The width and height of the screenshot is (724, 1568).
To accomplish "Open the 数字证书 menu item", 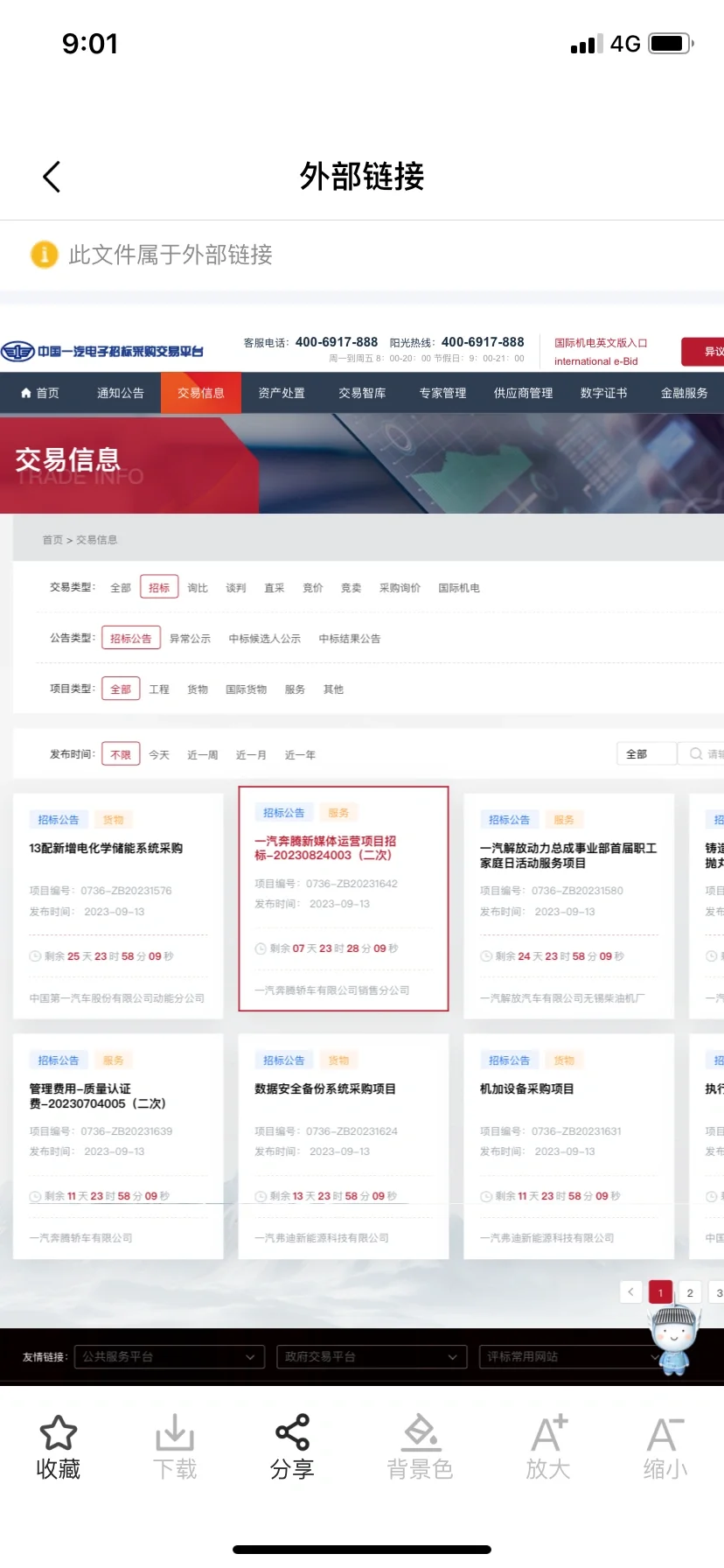I will (x=603, y=393).
